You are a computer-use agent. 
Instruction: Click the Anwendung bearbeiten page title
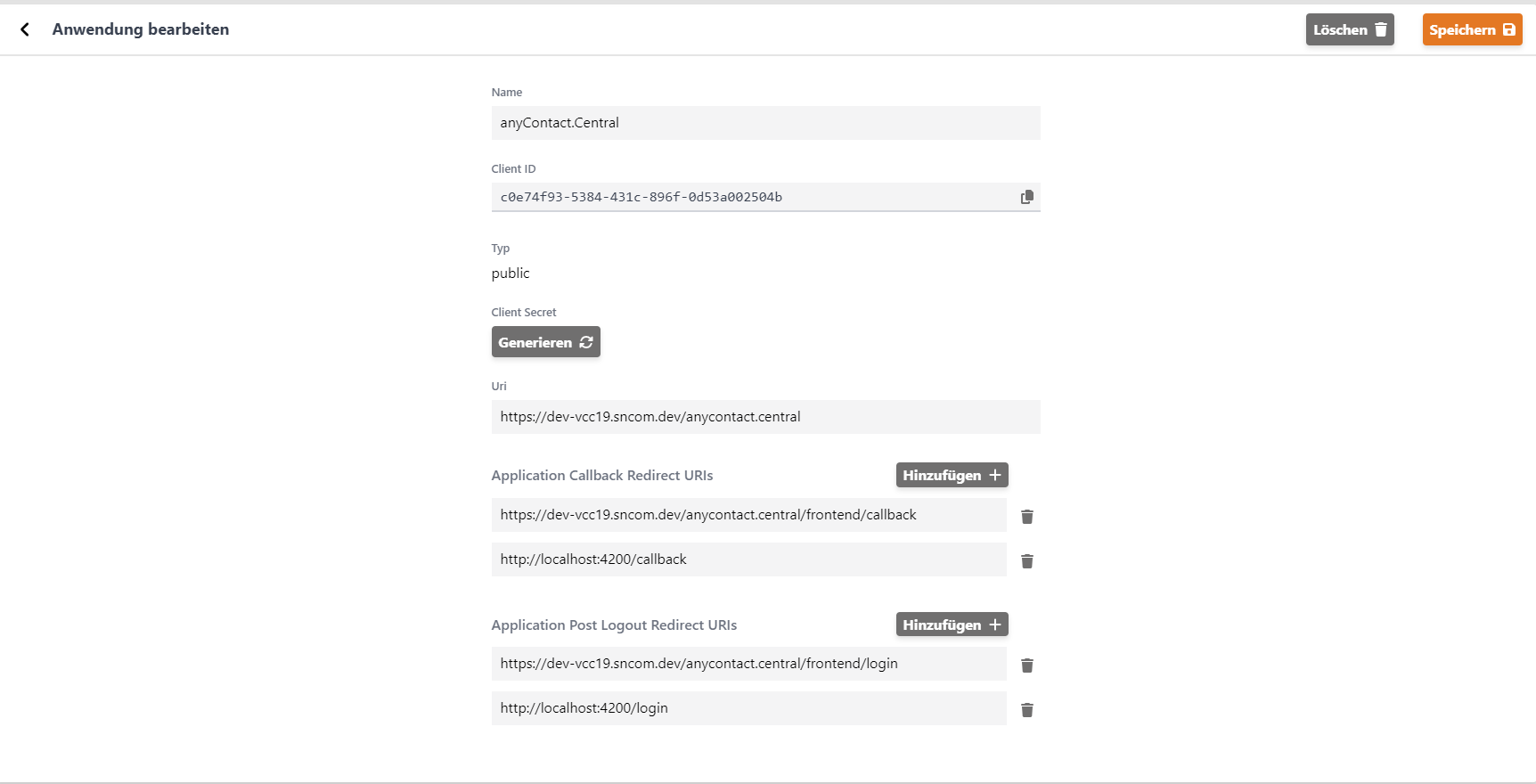pyautogui.click(x=141, y=29)
